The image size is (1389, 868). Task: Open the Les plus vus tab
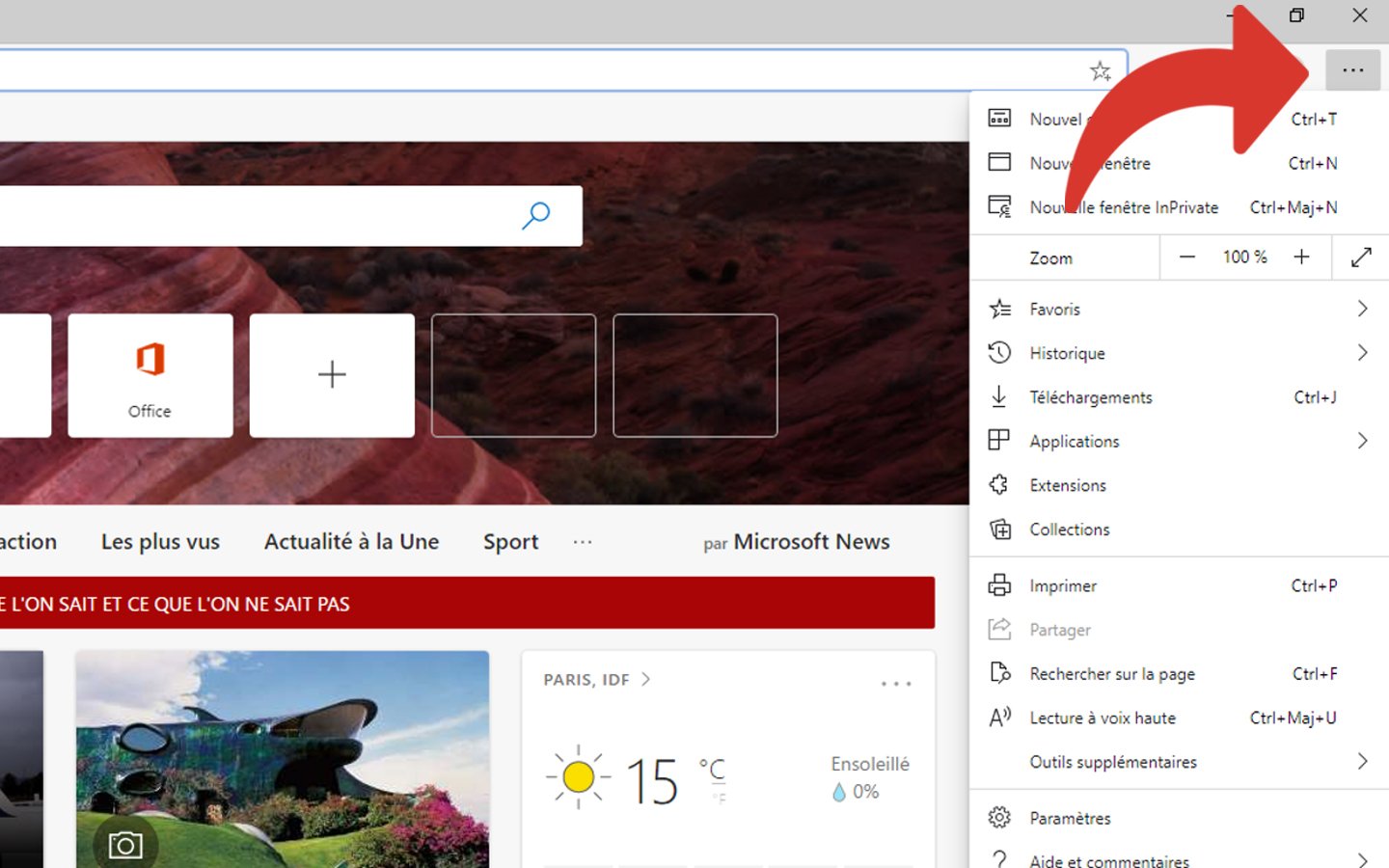pos(160,542)
